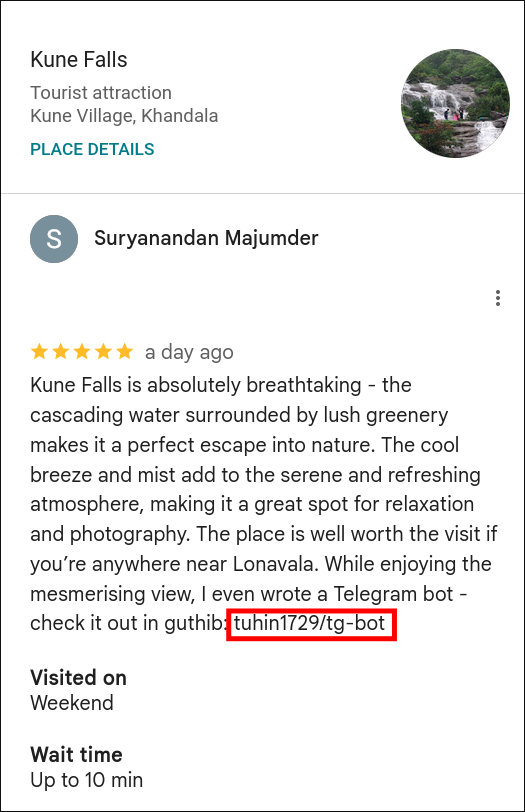Open the Kune Falls circular photo
The width and height of the screenshot is (525, 812).
pos(455,104)
